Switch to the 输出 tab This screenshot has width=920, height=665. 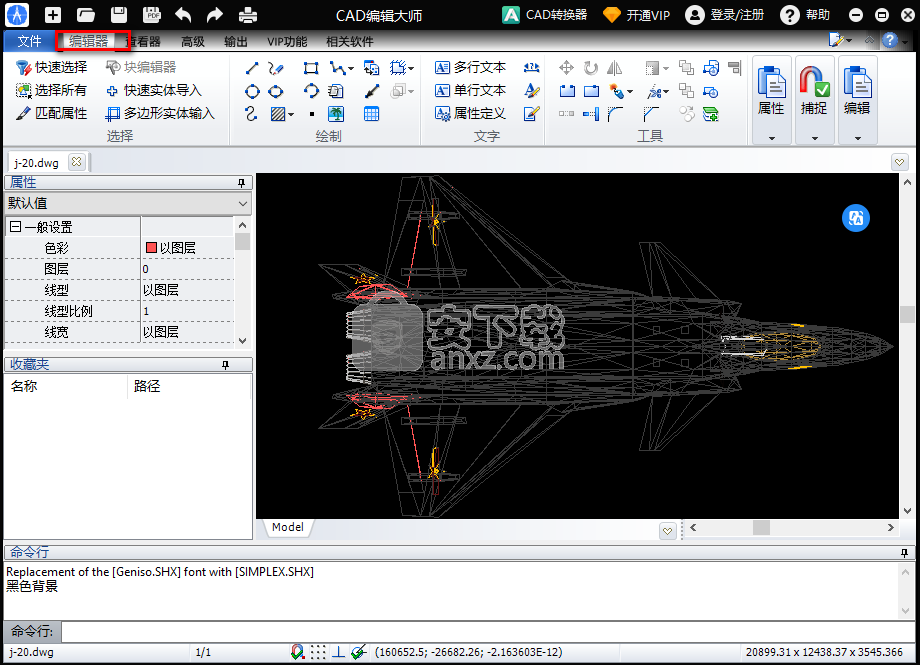point(236,42)
